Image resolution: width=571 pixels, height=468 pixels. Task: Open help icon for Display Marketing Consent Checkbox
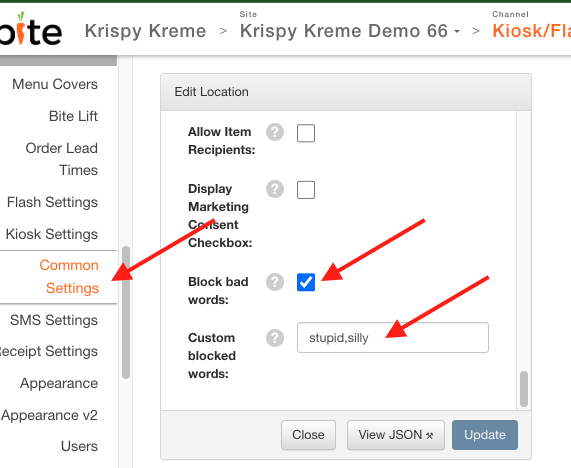click(x=275, y=189)
